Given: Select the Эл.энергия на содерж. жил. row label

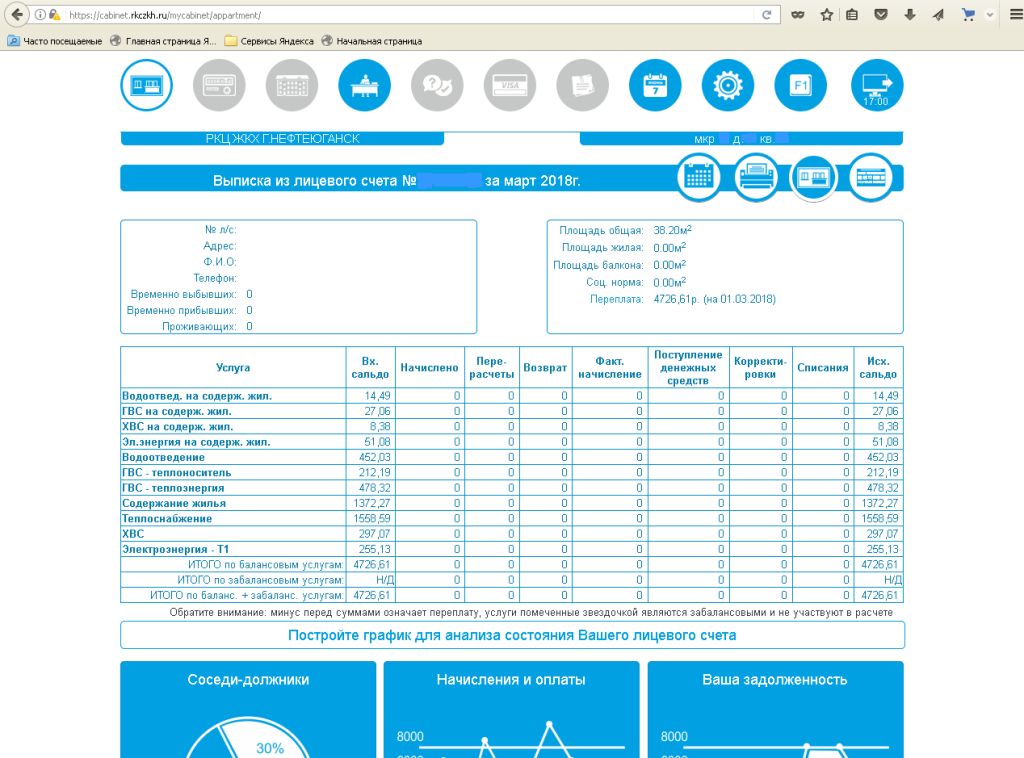Looking at the screenshot, I should tap(196, 442).
